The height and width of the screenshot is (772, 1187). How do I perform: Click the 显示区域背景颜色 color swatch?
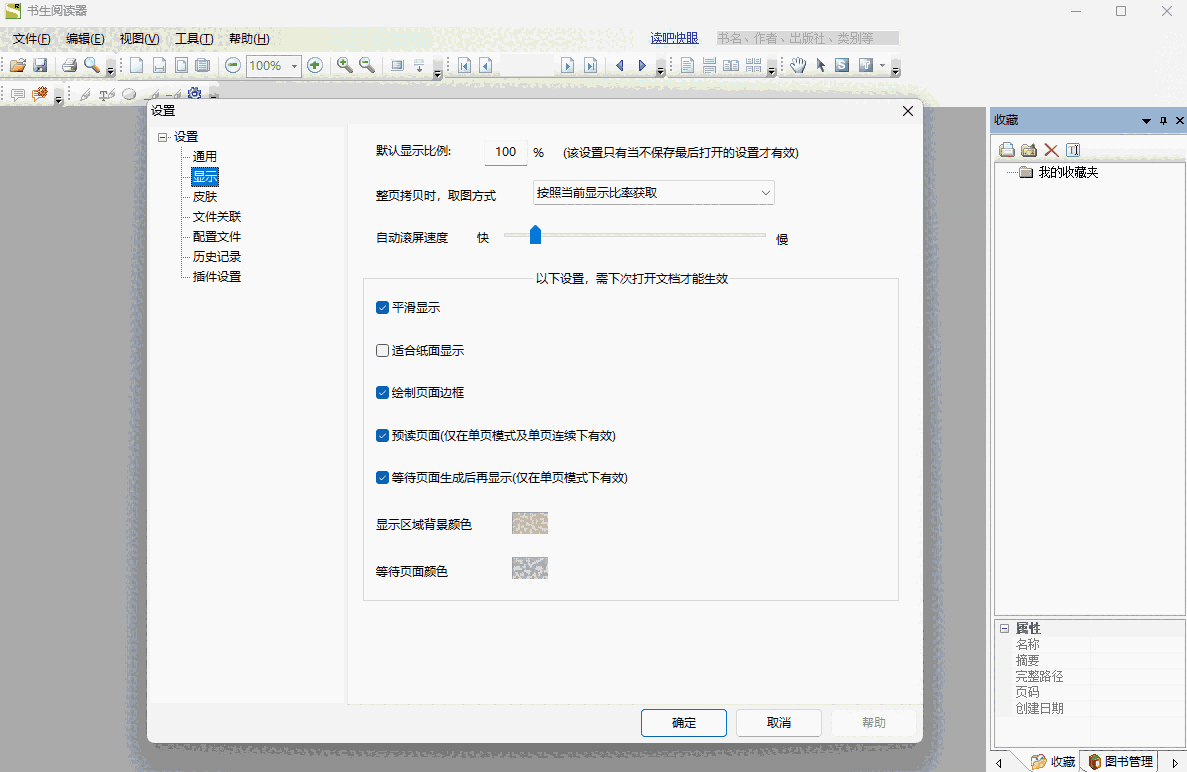pyautogui.click(x=529, y=522)
